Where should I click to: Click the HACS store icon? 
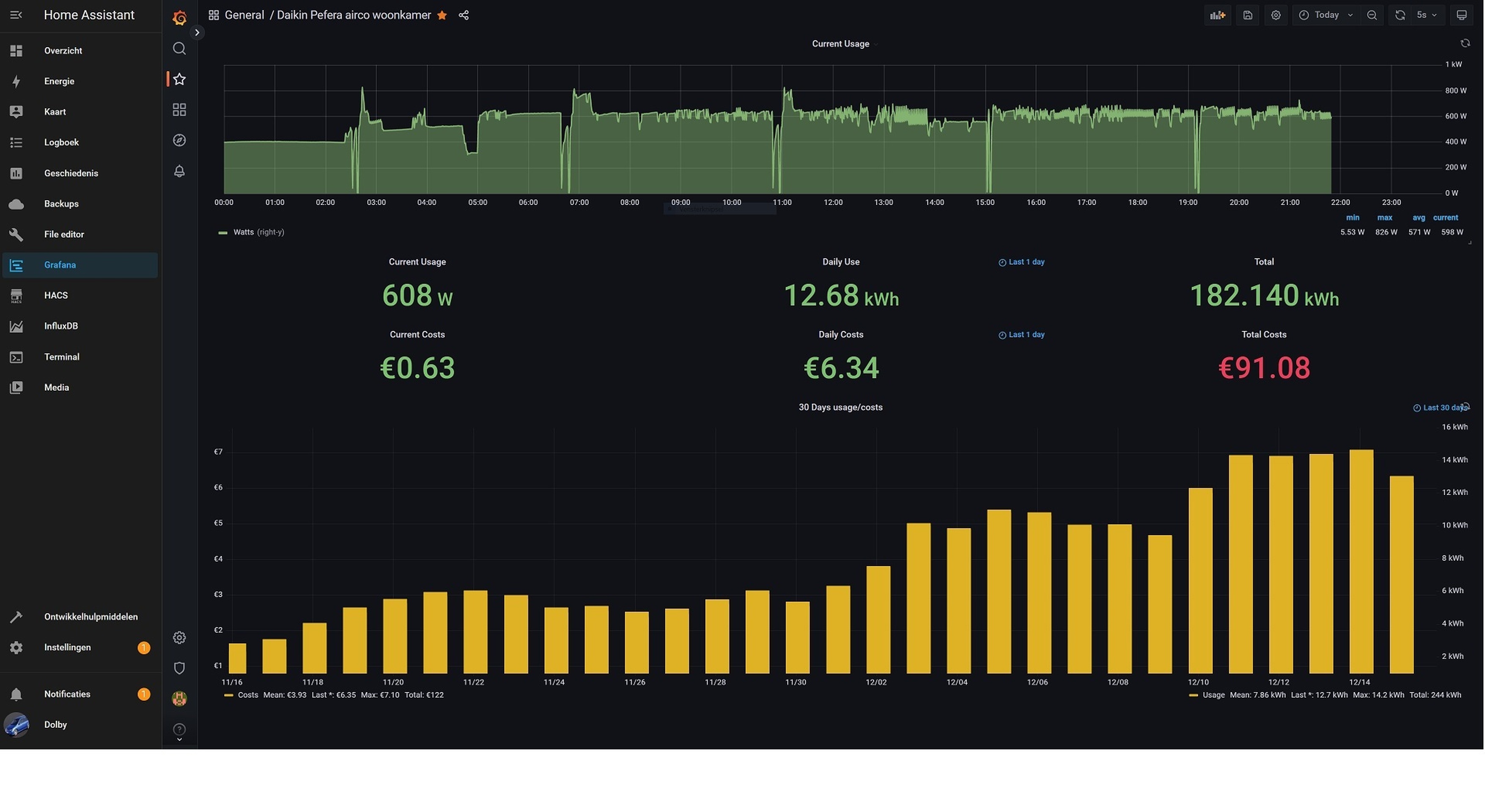click(16, 296)
